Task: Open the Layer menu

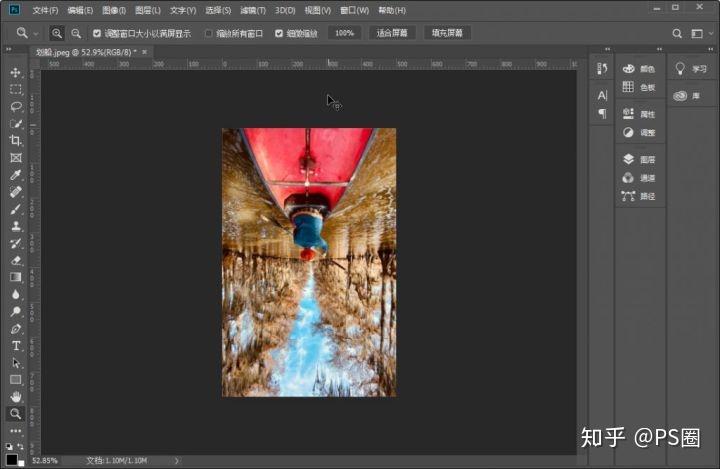Action: click(x=148, y=10)
